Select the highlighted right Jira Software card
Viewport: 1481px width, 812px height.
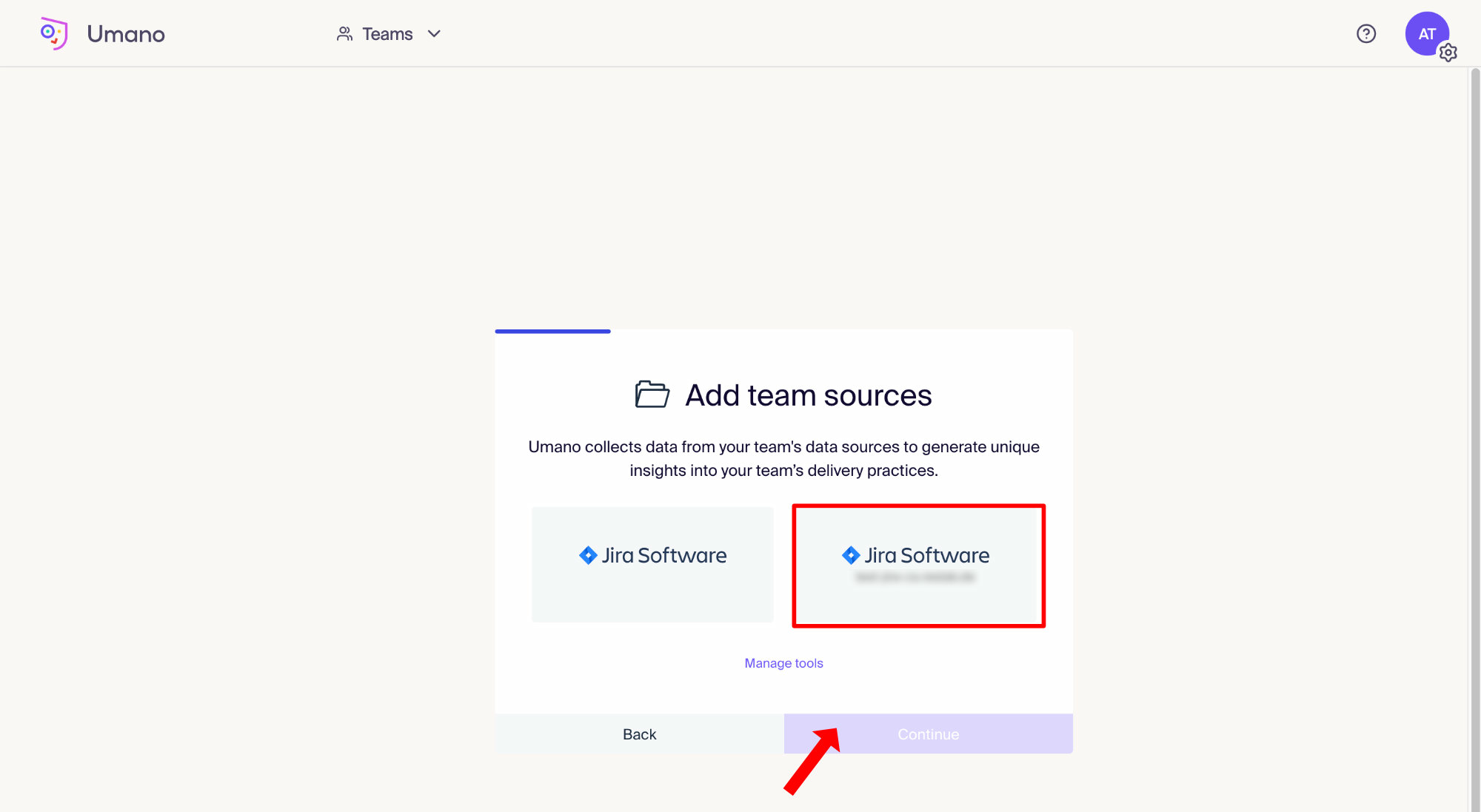[x=918, y=566]
